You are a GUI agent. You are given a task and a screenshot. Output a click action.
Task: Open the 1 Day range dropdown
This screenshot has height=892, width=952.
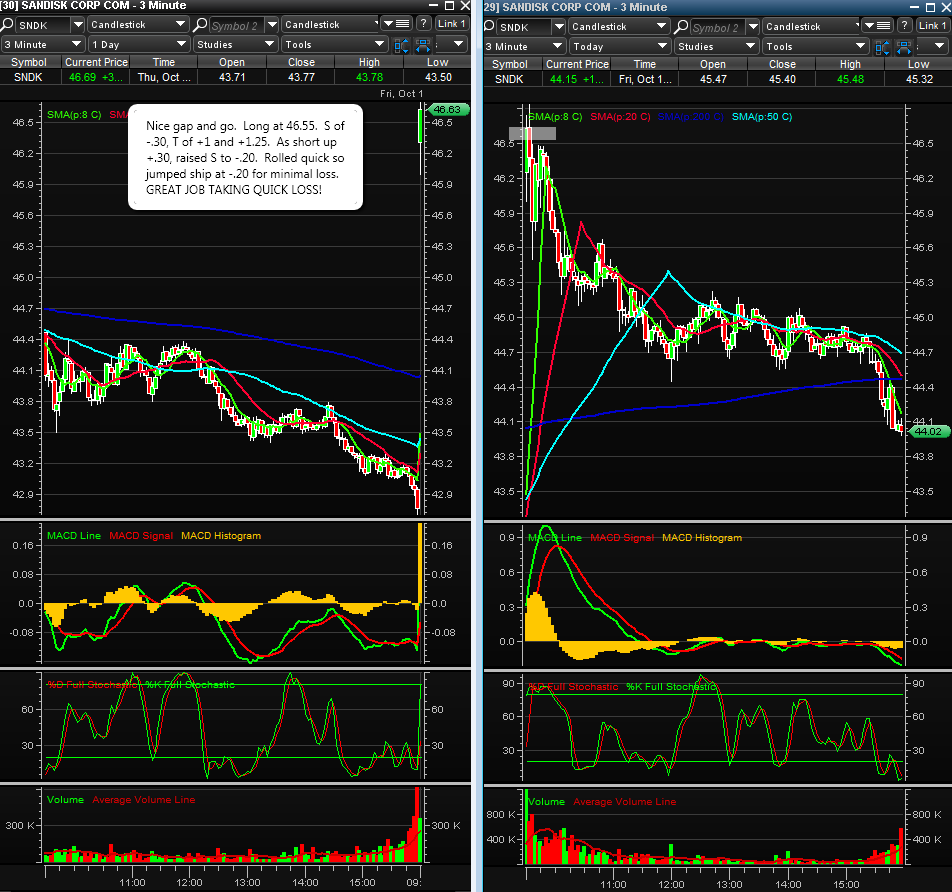click(x=138, y=45)
